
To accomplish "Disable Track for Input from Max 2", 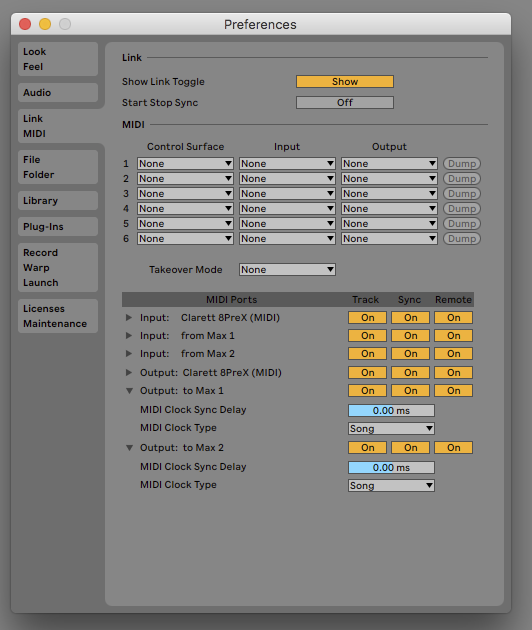I will pyautogui.click(x=367, y=354).
